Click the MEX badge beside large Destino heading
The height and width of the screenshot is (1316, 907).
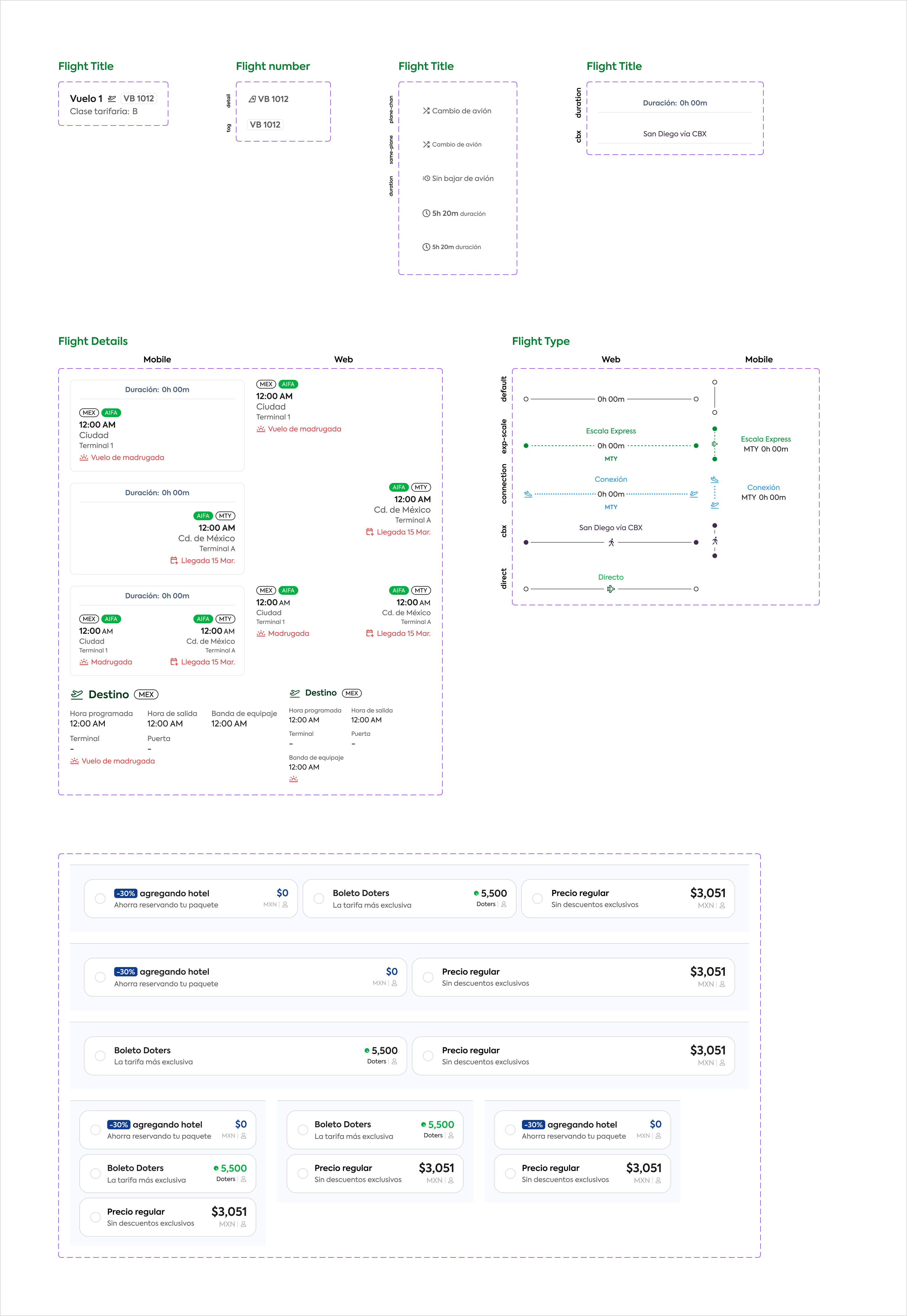pos(146,694)
